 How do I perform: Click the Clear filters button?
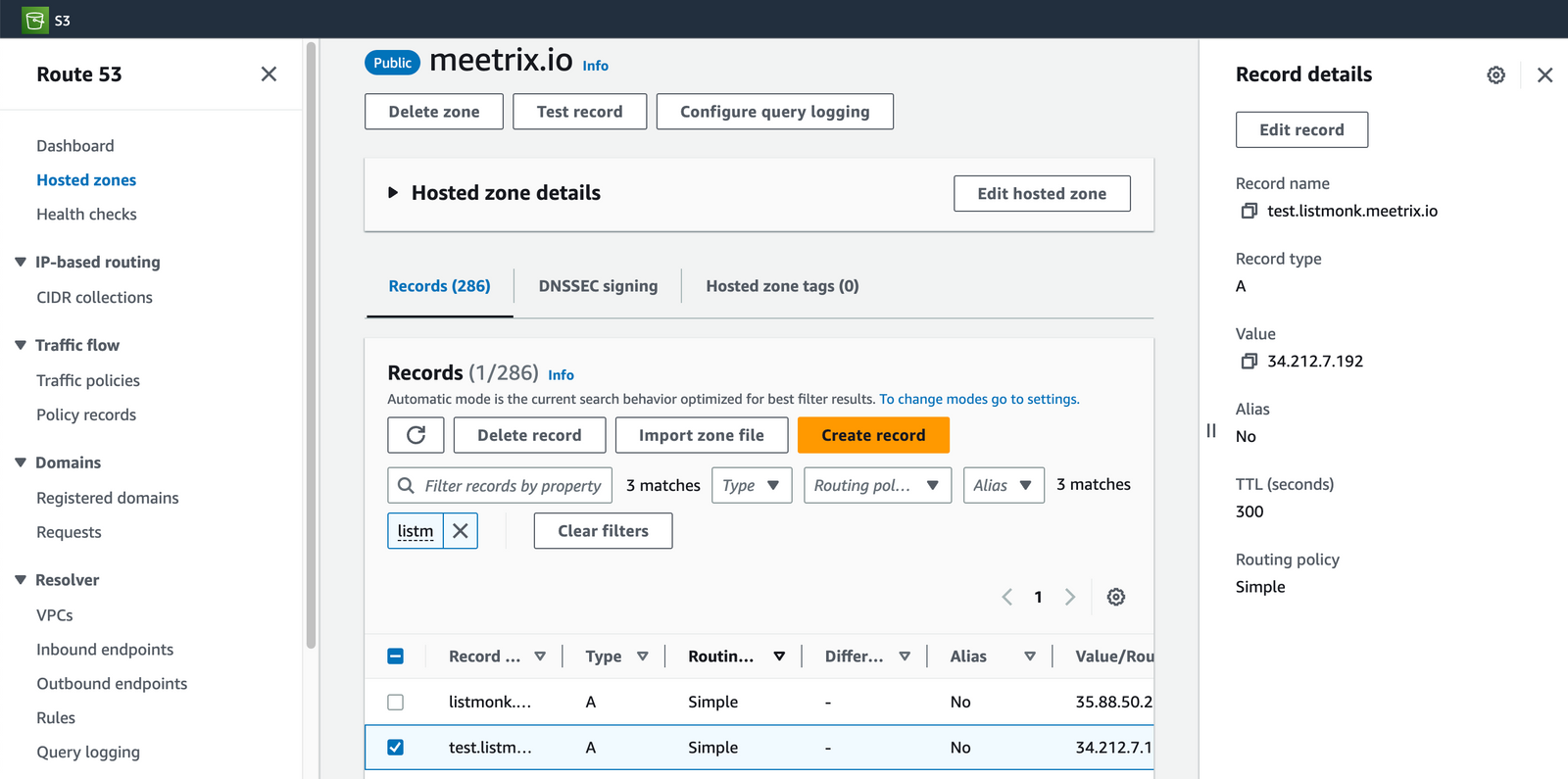tap(603, 531)
